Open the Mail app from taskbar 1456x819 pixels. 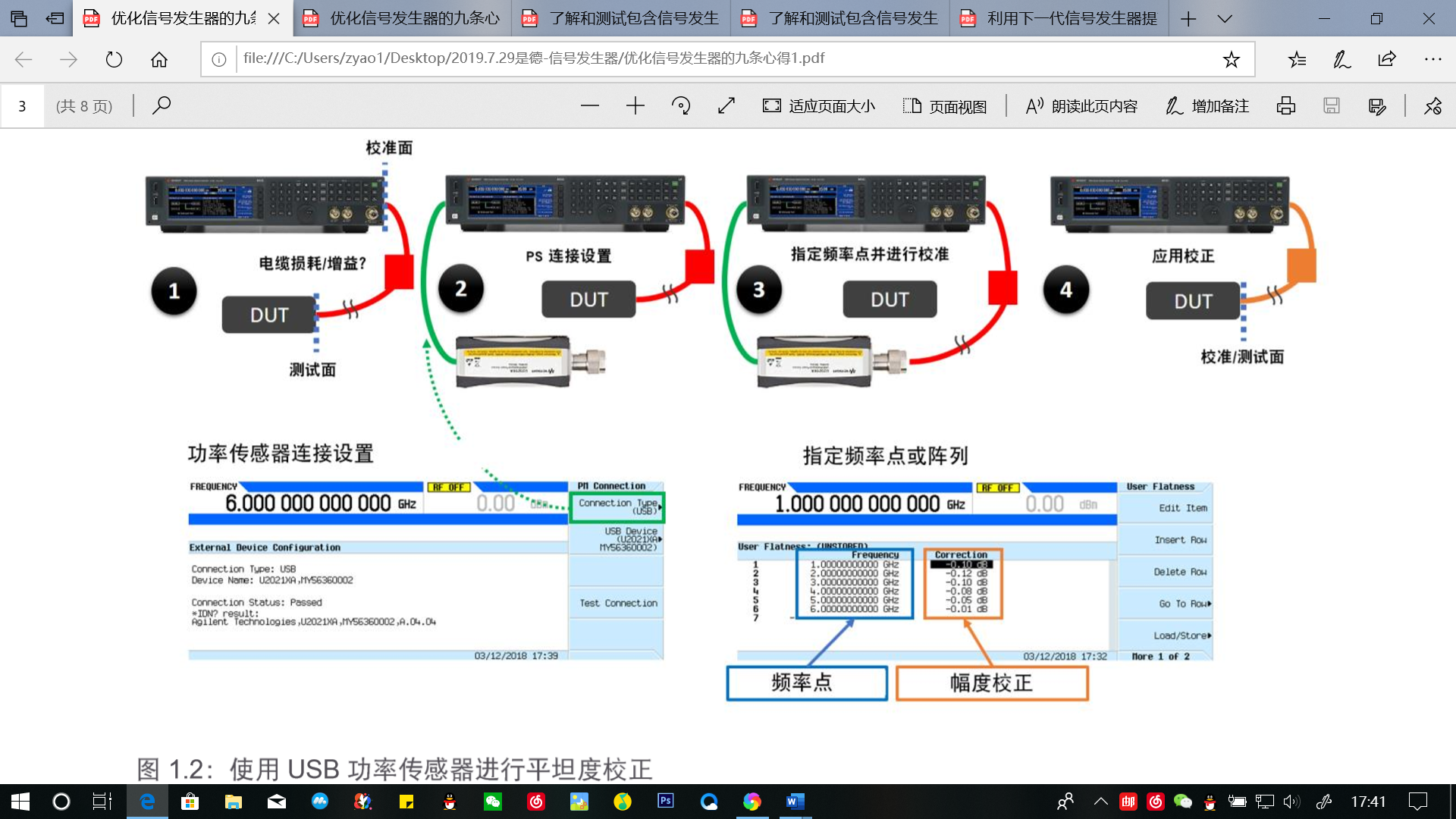[x=277, y=802]
